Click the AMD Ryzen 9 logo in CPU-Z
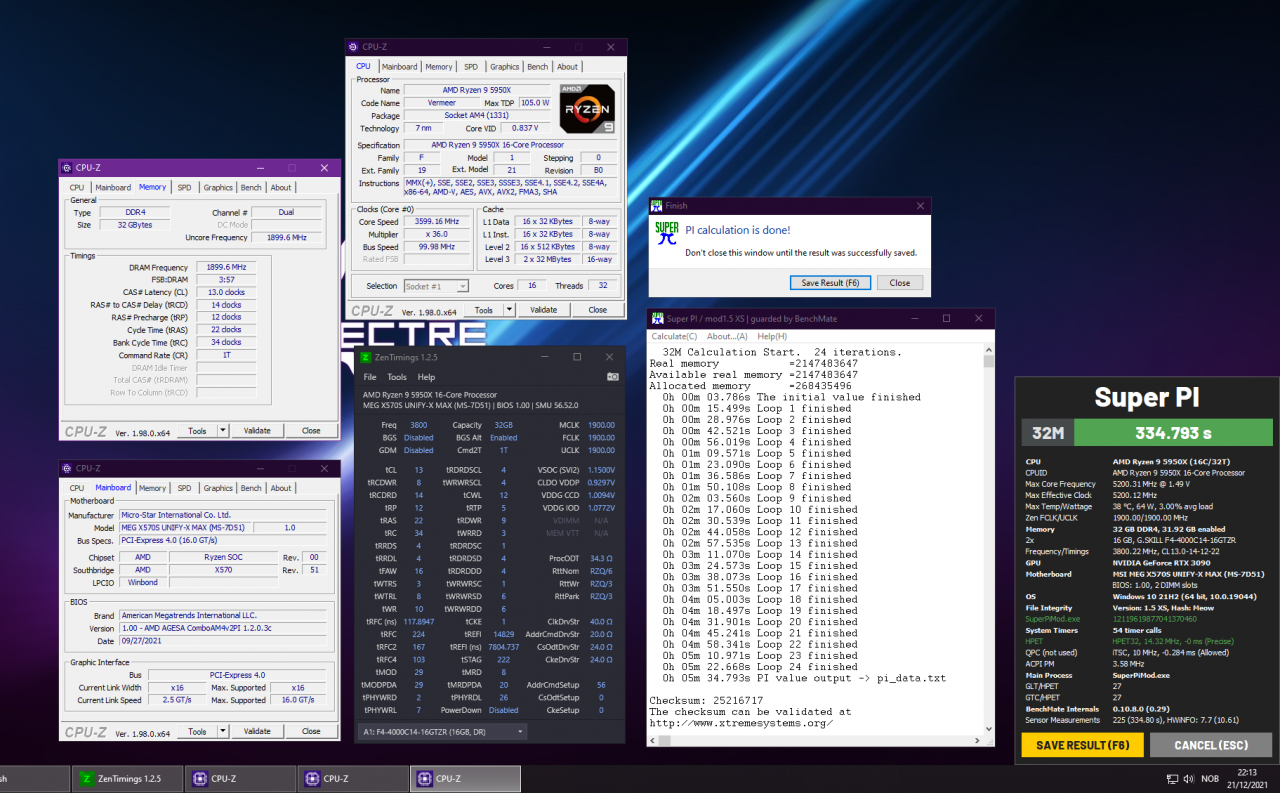 click(x=587, y=109)
